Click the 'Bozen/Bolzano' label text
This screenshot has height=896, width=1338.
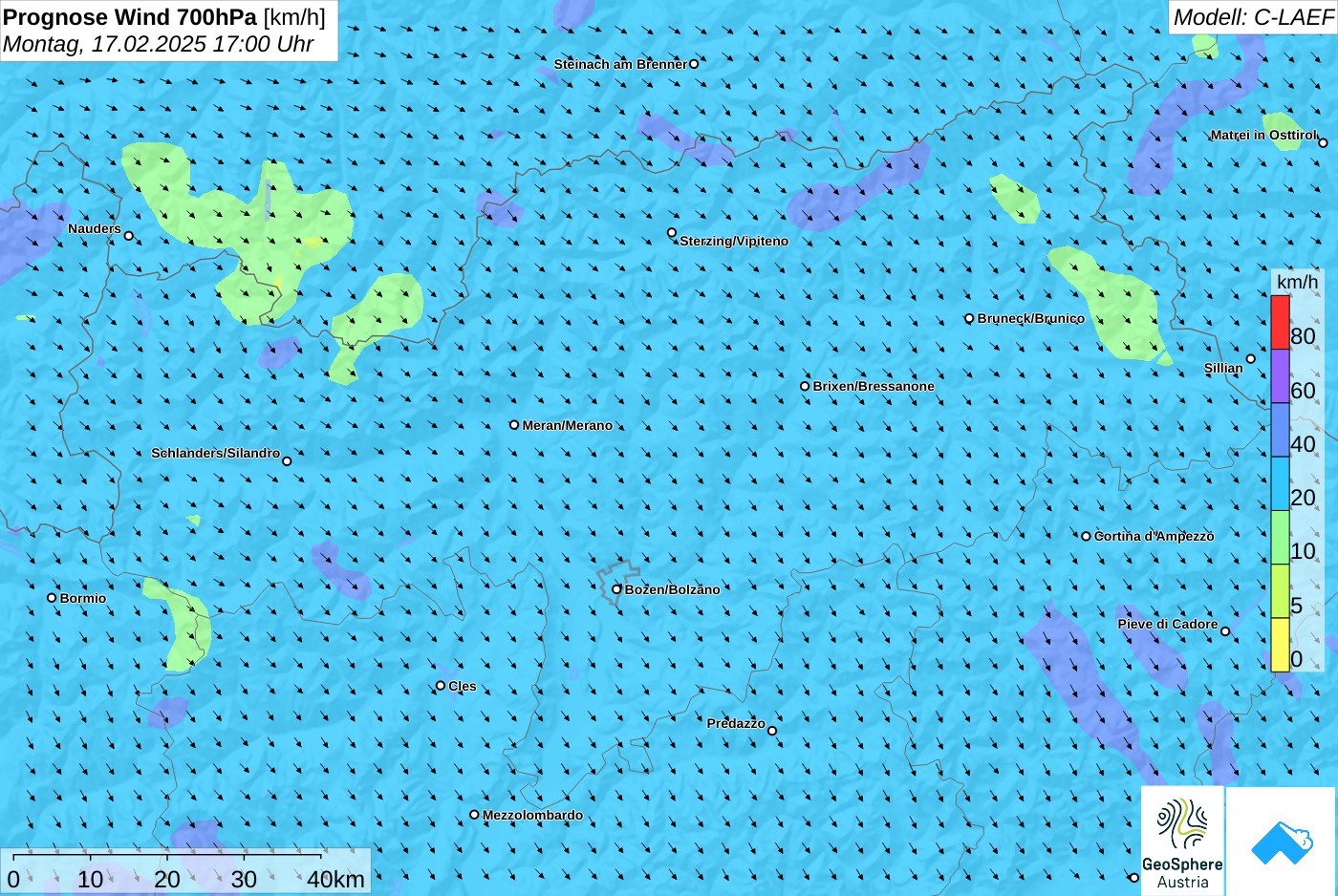673,589
